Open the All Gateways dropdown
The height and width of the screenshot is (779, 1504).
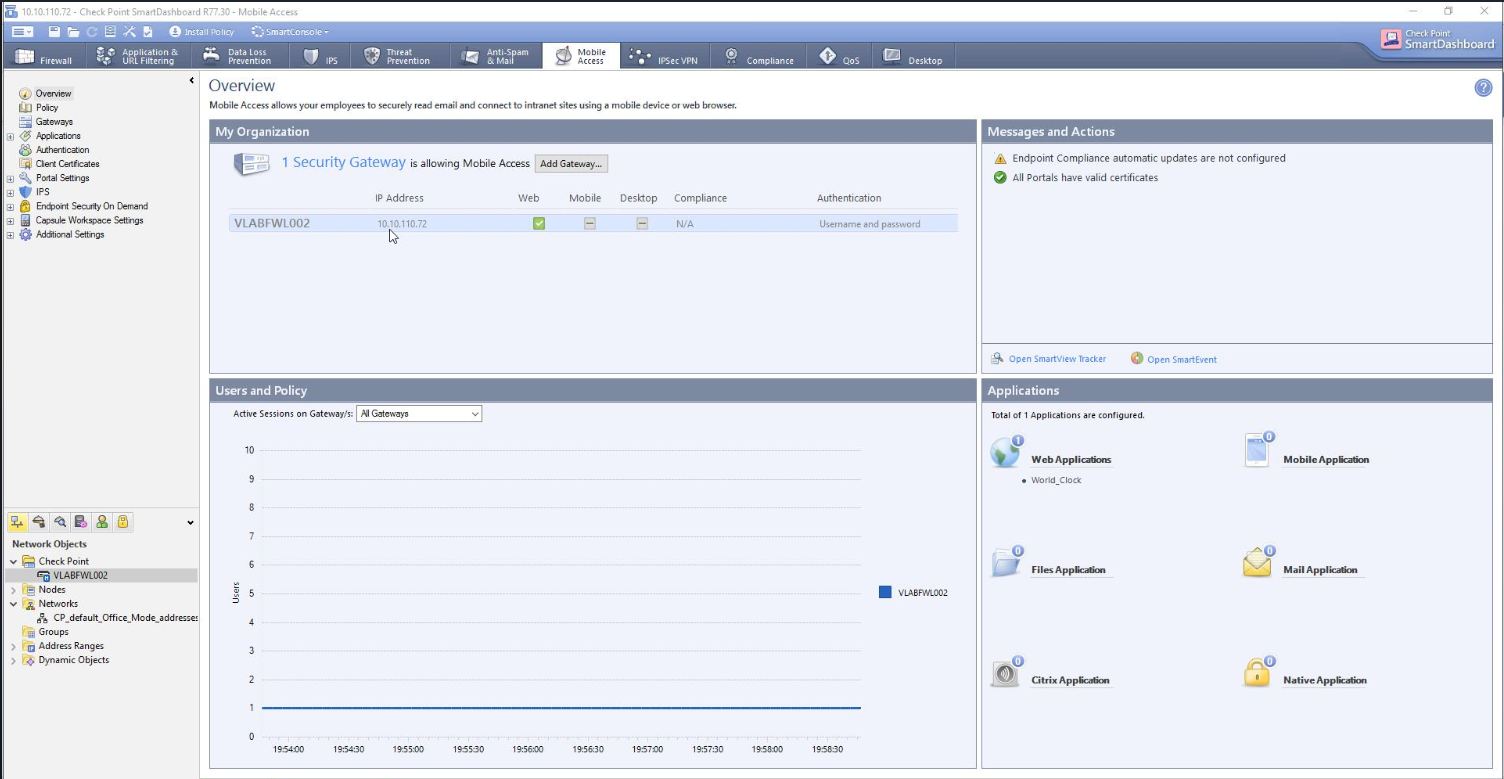(419, 413)
